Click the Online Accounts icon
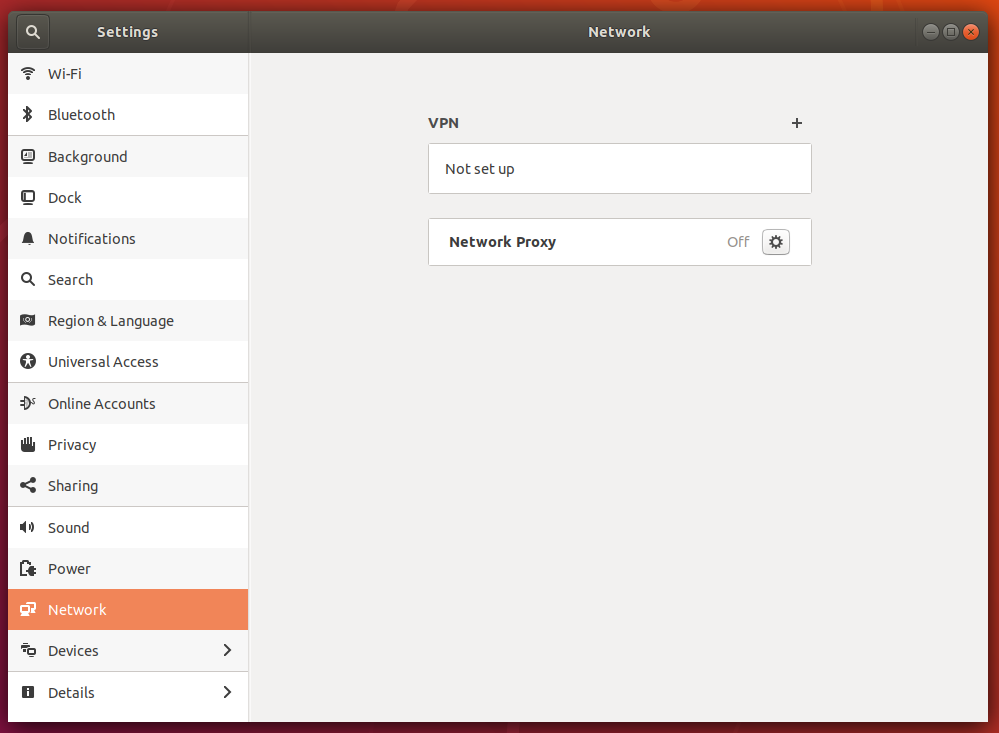 (28, 403)
